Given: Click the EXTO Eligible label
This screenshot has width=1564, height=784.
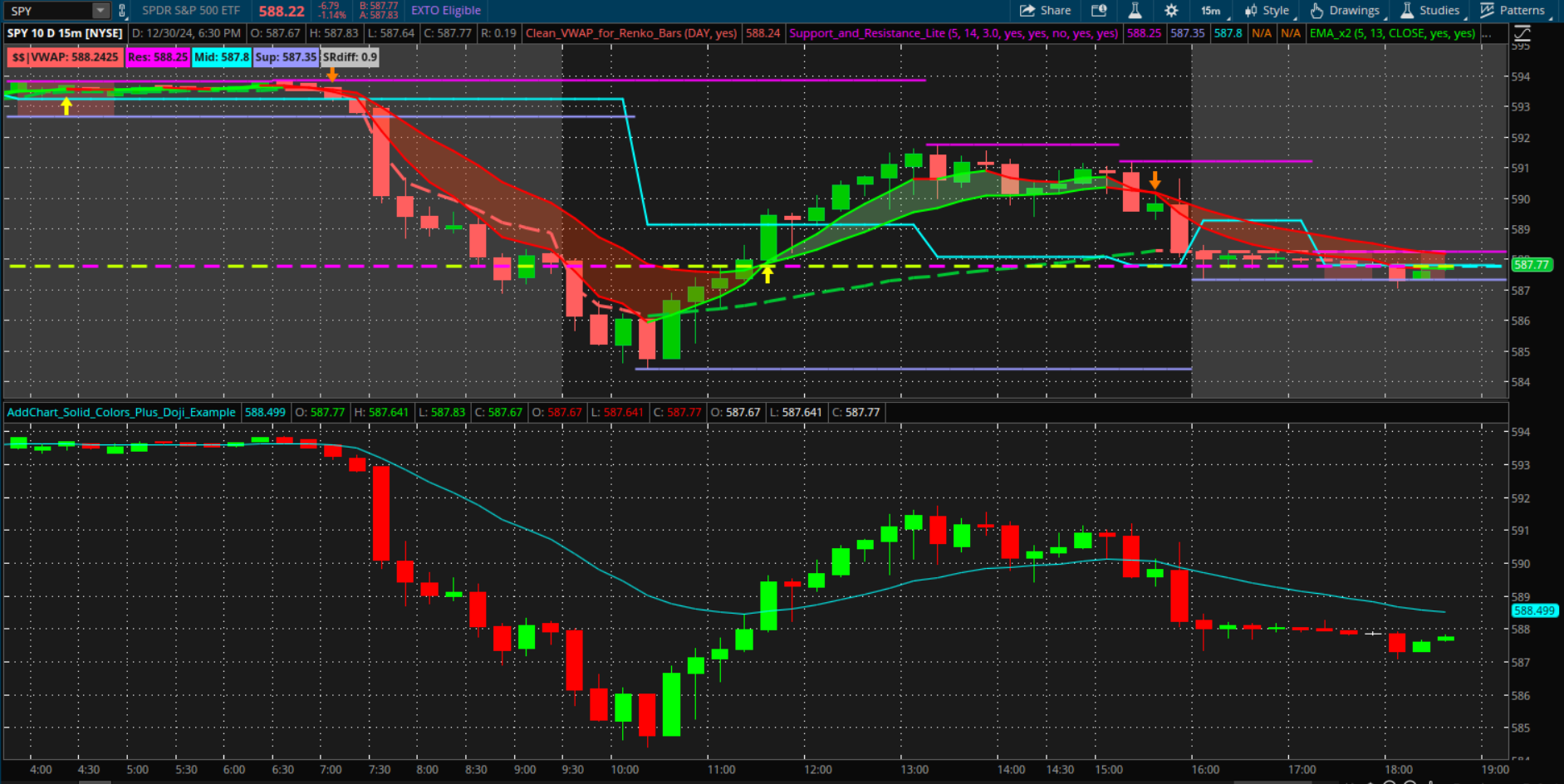Looking at the screenshot, I should point(446,11).
